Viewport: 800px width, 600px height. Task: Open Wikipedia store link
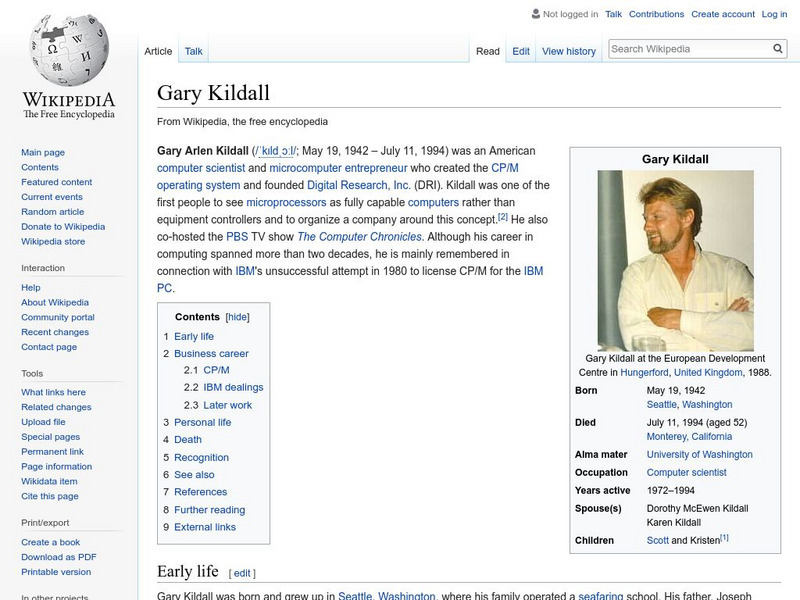click(x=53, y=241)
